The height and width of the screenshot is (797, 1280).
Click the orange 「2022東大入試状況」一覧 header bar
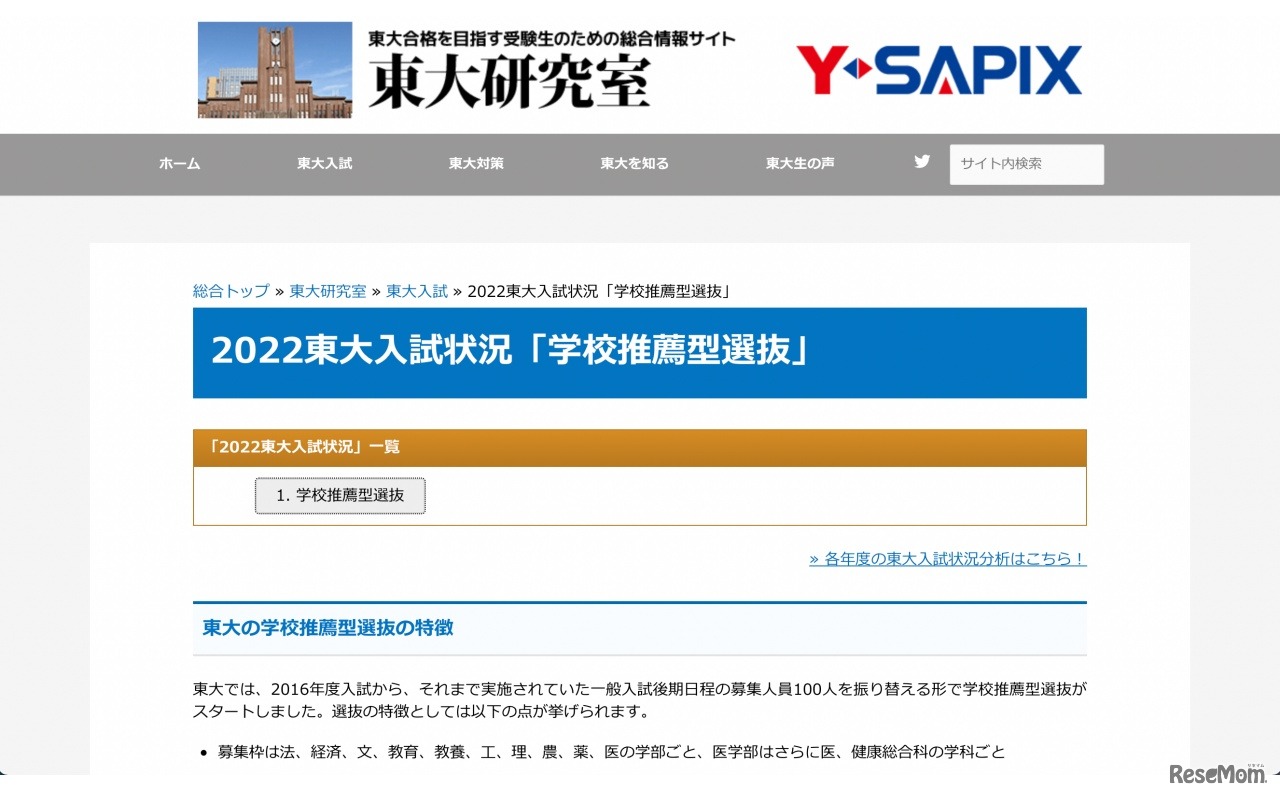click(639, 447)
